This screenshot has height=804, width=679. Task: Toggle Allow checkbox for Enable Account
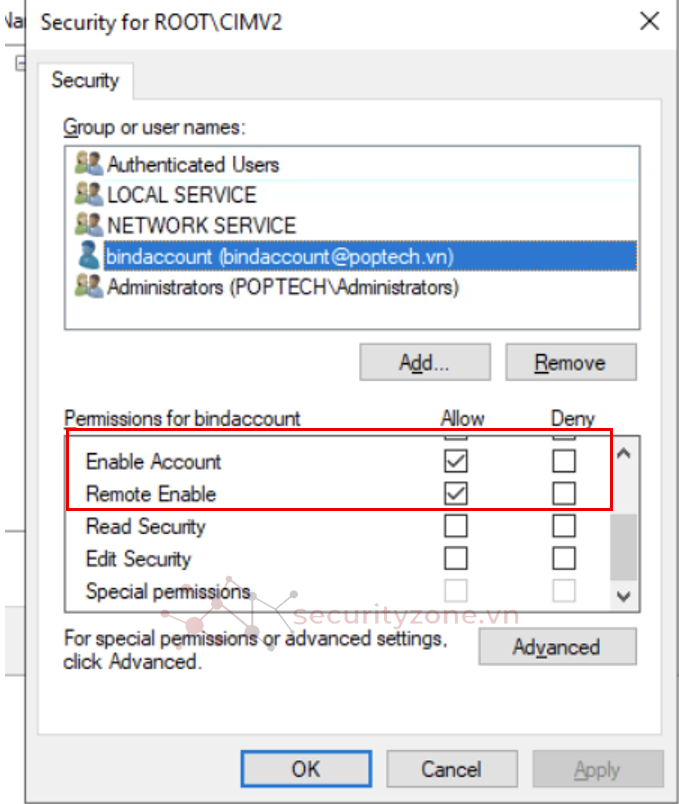click(x=456, y=461)
